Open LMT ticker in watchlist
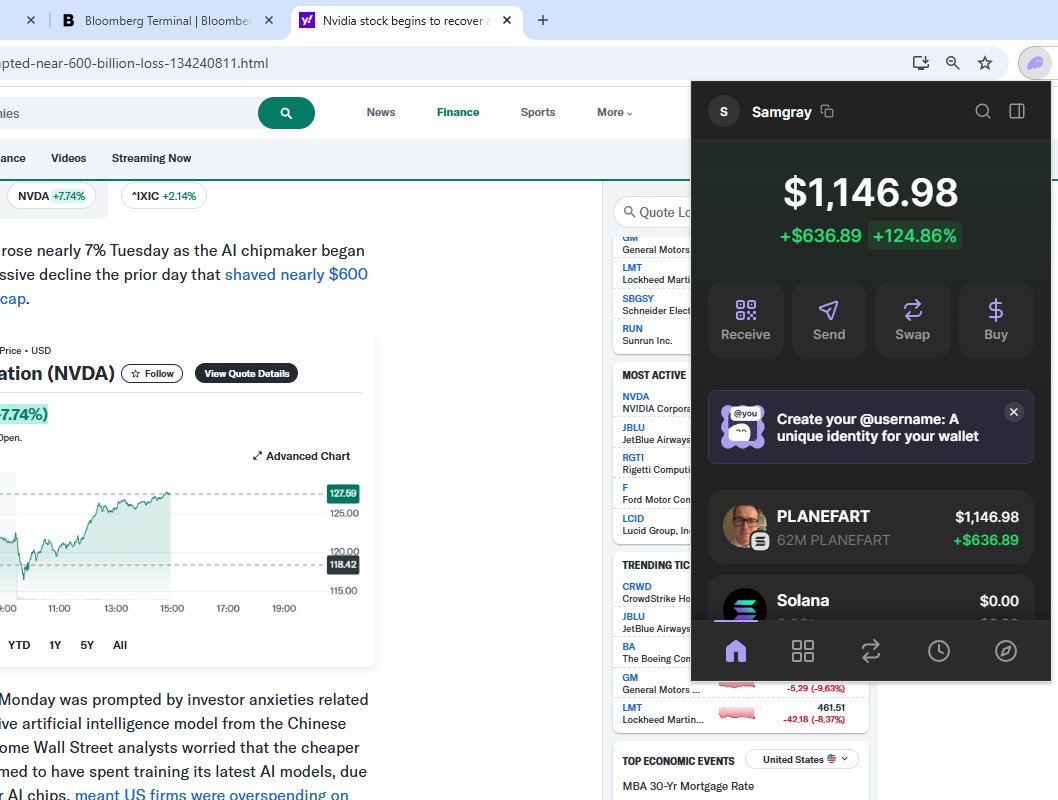The width and height of the screenshot is (1058, 800). (x=632, y=268)
